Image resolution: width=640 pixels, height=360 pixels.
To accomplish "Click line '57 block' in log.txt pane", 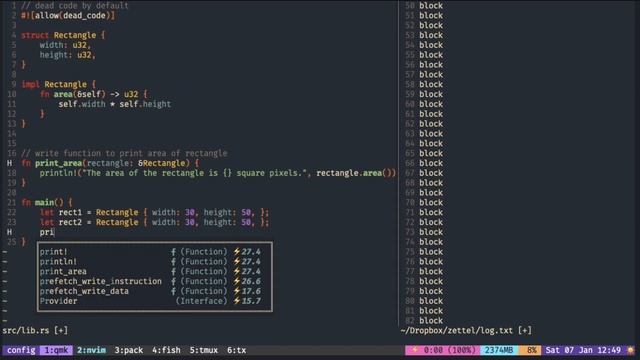I will point(424,75).
